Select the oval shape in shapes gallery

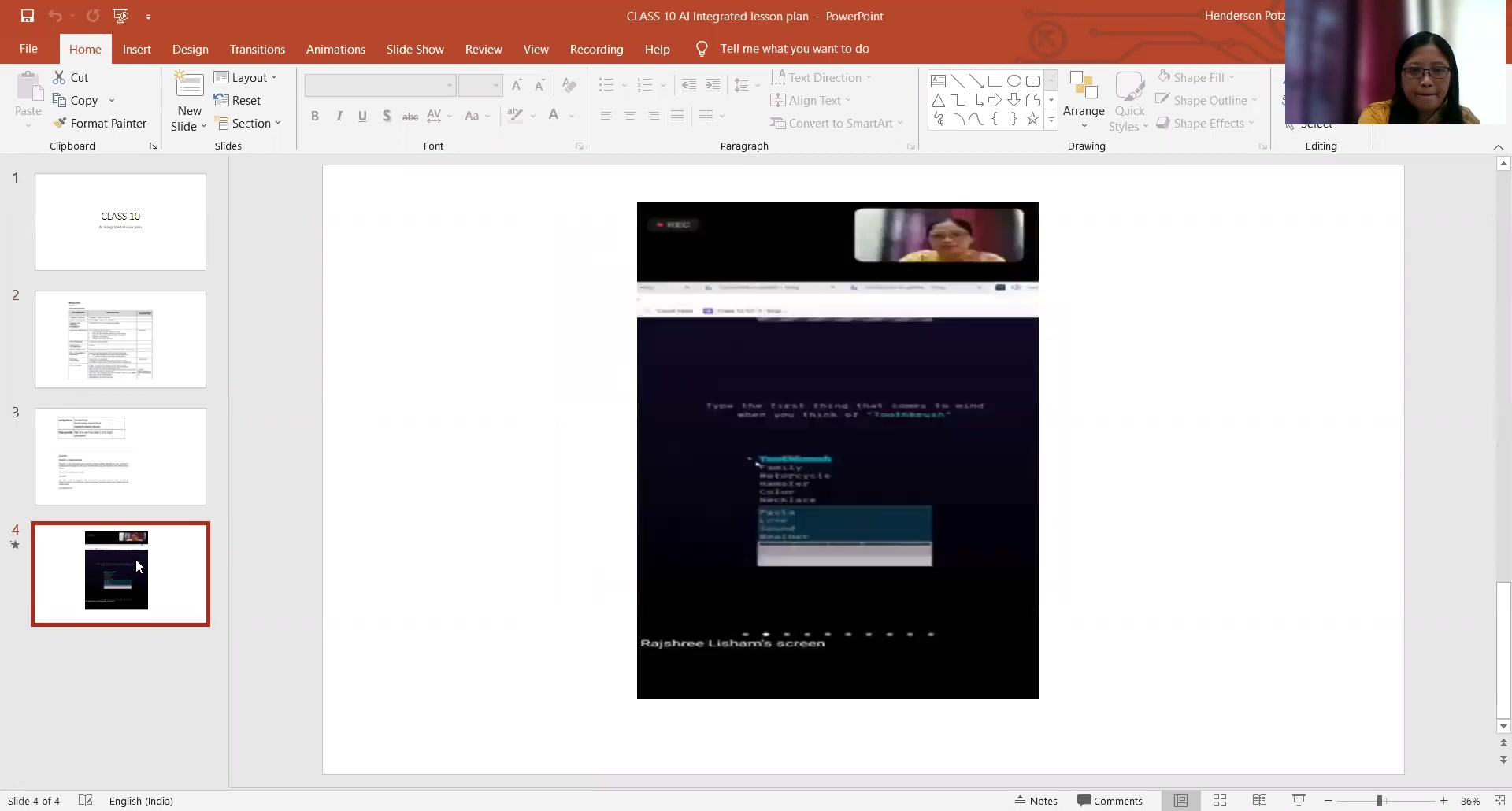(x=1014, y=81)
